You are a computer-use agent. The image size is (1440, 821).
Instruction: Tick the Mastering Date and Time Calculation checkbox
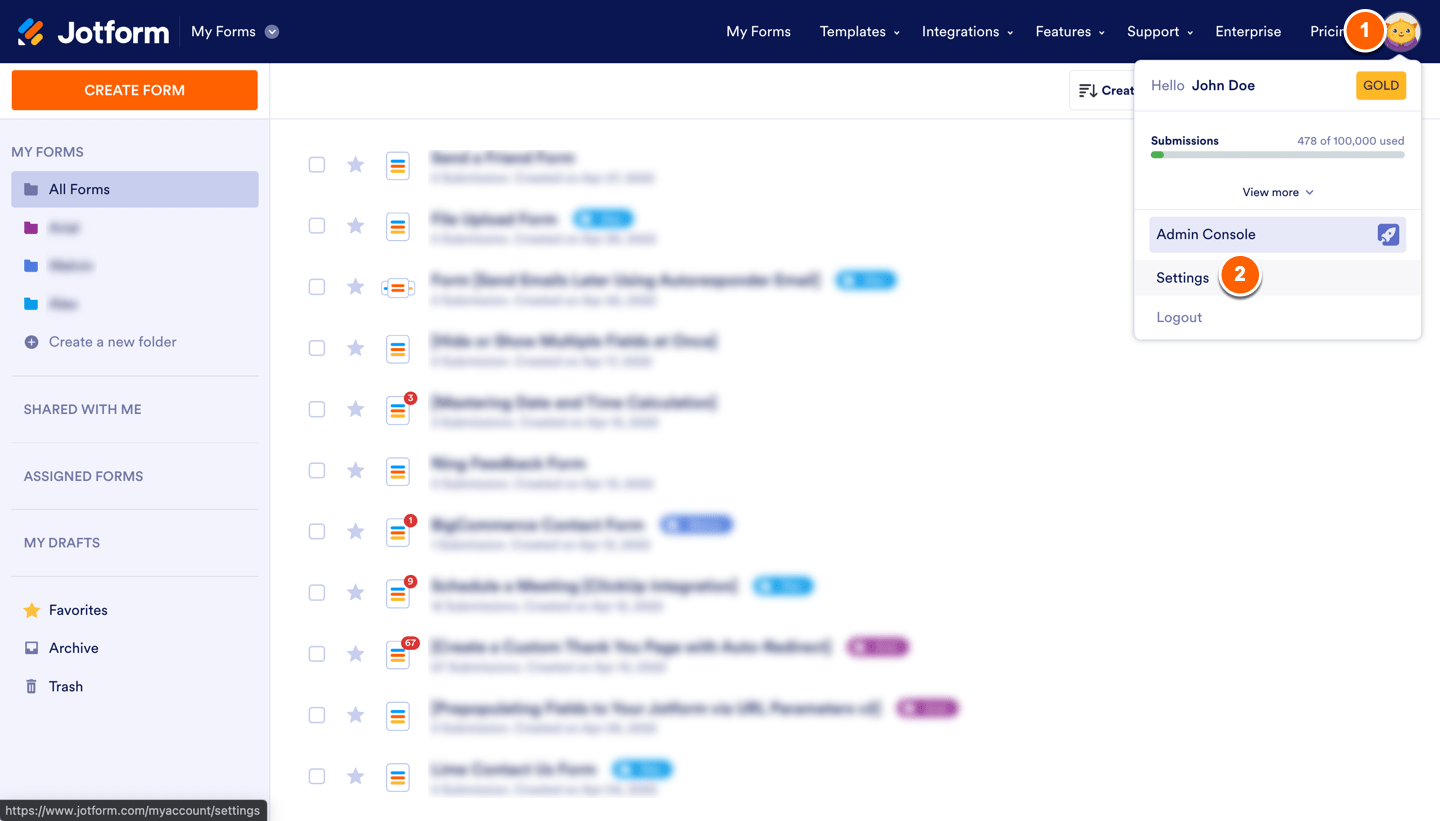(x=317, y=410)
